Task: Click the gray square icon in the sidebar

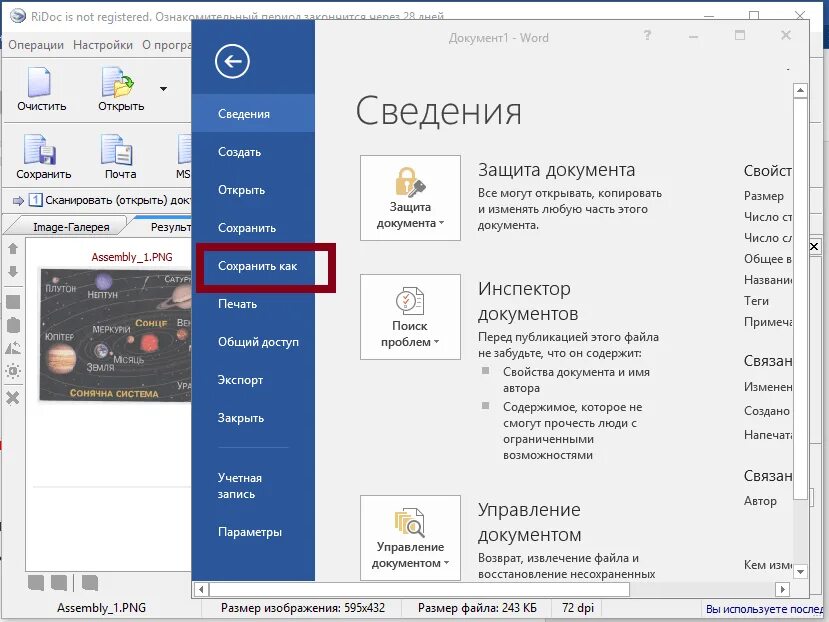Action: click(x=13, y=302)
